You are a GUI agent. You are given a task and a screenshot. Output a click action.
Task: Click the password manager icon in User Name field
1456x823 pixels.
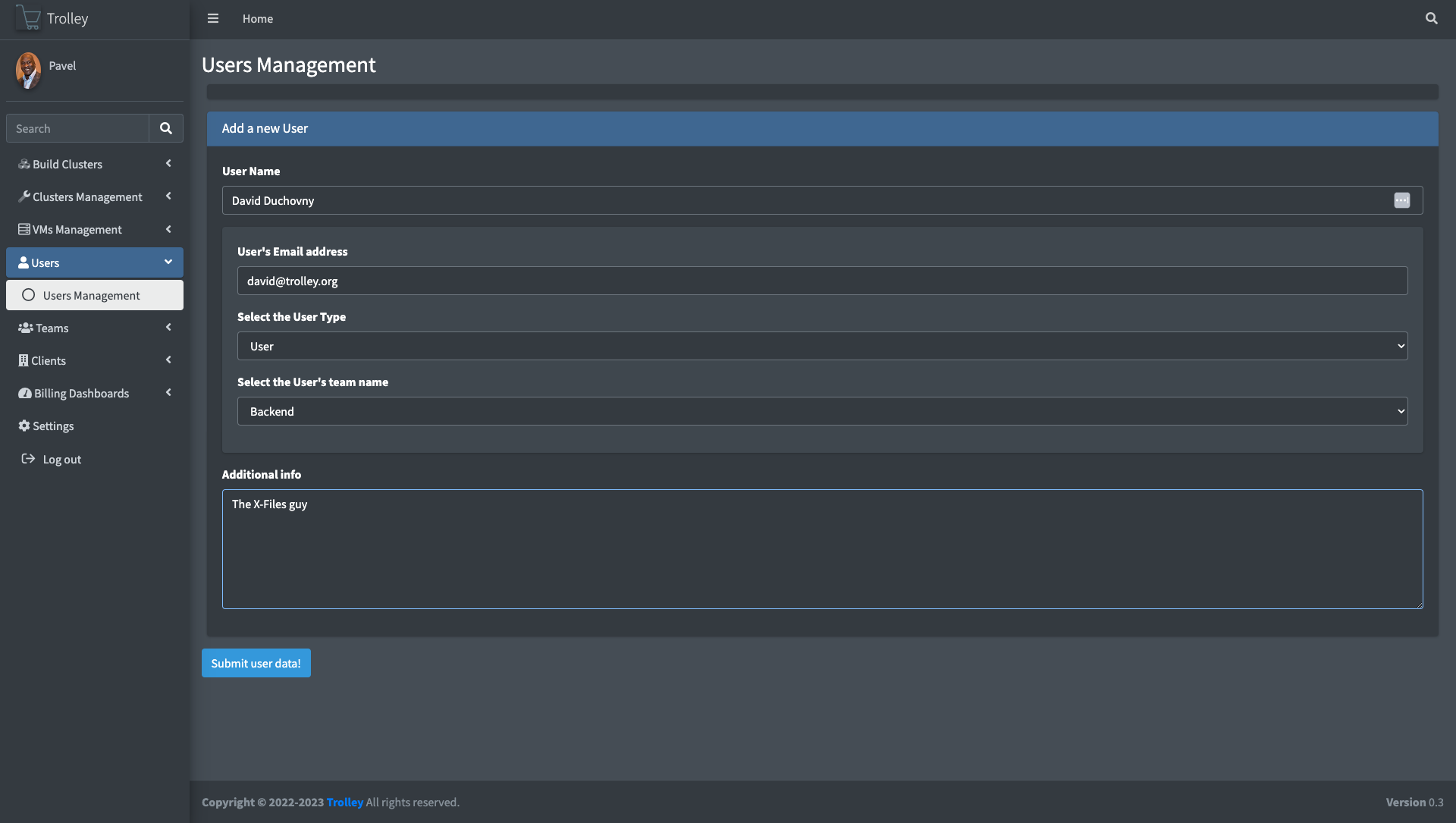point(1401,200)
